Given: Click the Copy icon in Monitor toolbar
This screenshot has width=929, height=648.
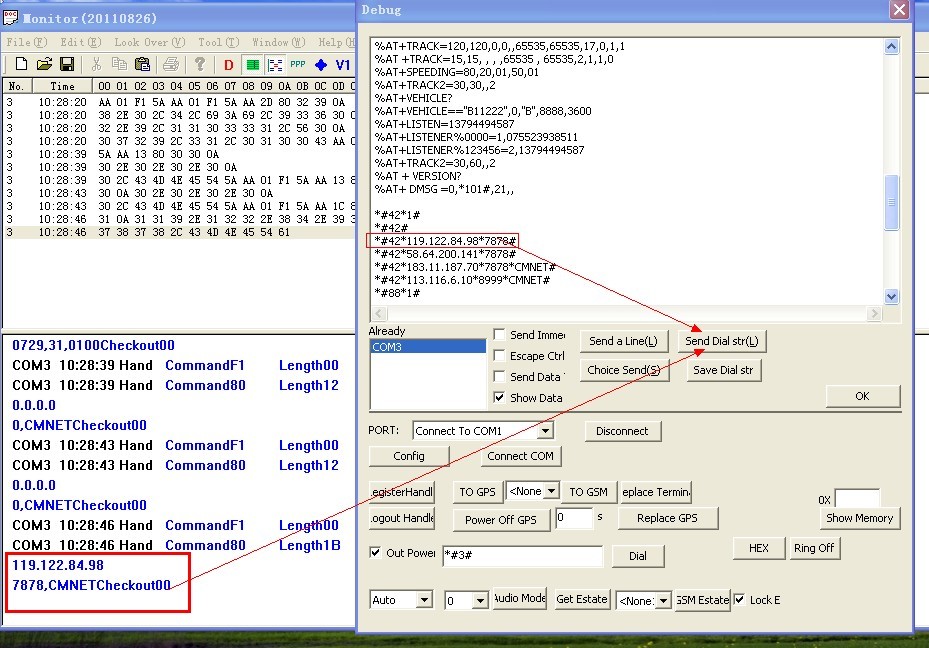Looking at the screenshot, I should point(119,64).
